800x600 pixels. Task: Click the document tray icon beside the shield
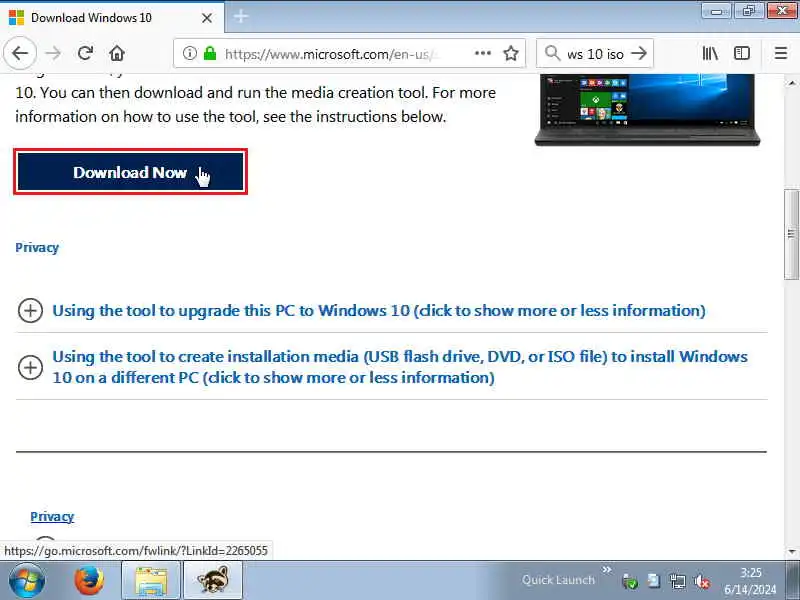coord(654,581)
